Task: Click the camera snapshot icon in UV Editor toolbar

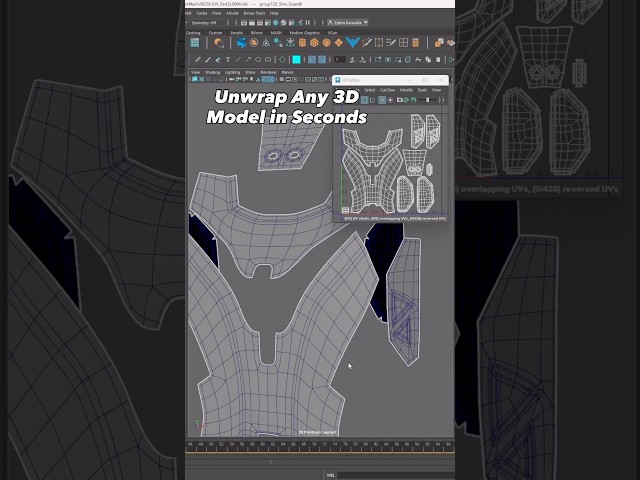Action: 400,100
